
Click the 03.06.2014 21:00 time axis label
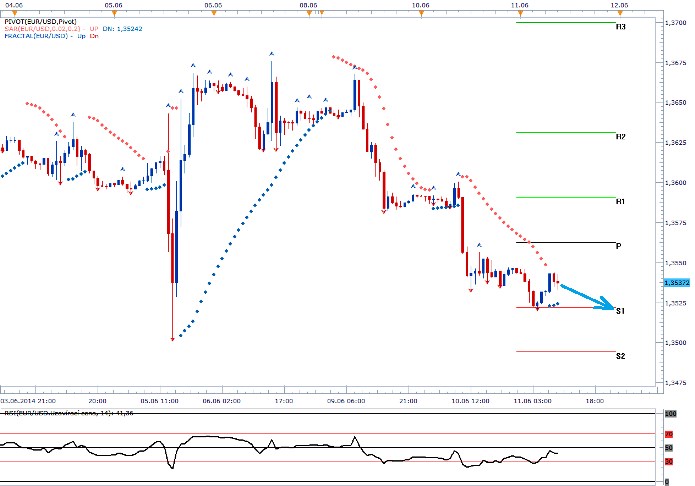[x=28, y=400]
